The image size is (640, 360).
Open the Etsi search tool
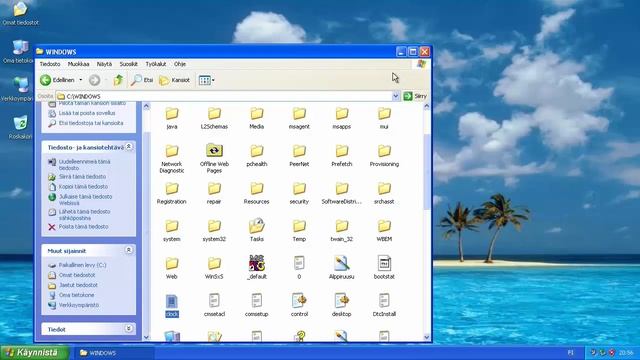pyautogui.click(x=142, y=80)
